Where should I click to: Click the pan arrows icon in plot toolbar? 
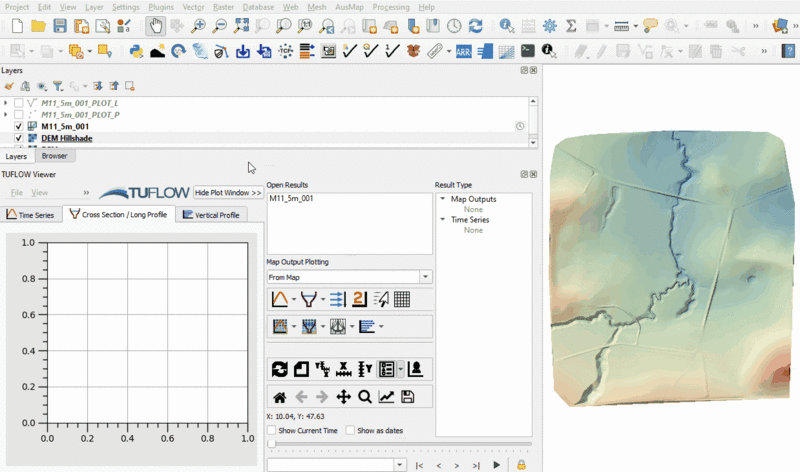344,397
